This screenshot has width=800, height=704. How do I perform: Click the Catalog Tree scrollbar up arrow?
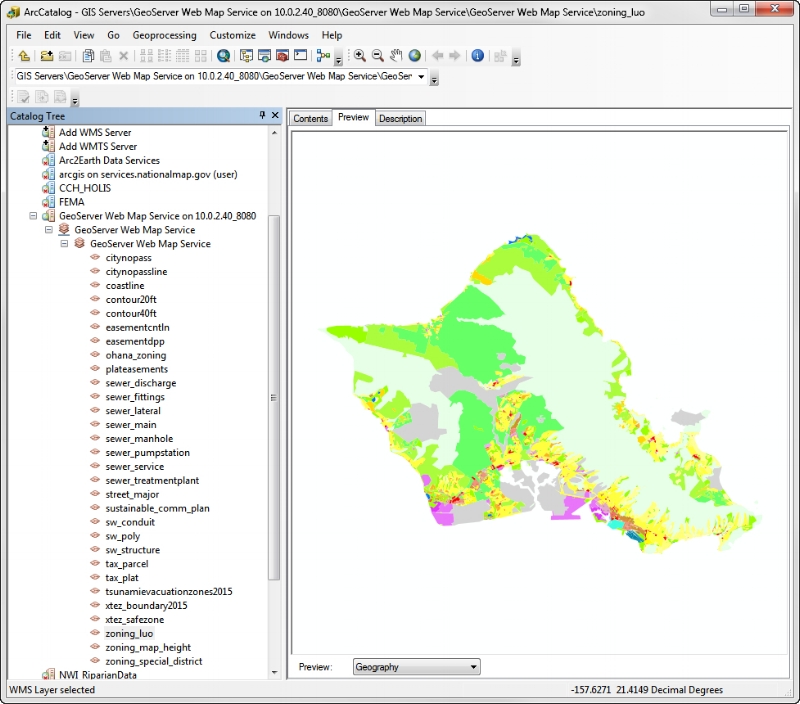click(x=274, y=133)
